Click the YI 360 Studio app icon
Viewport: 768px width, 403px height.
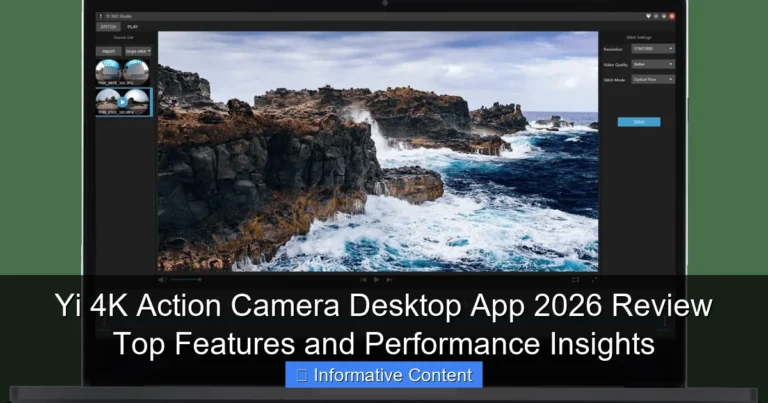coord(101,16)
